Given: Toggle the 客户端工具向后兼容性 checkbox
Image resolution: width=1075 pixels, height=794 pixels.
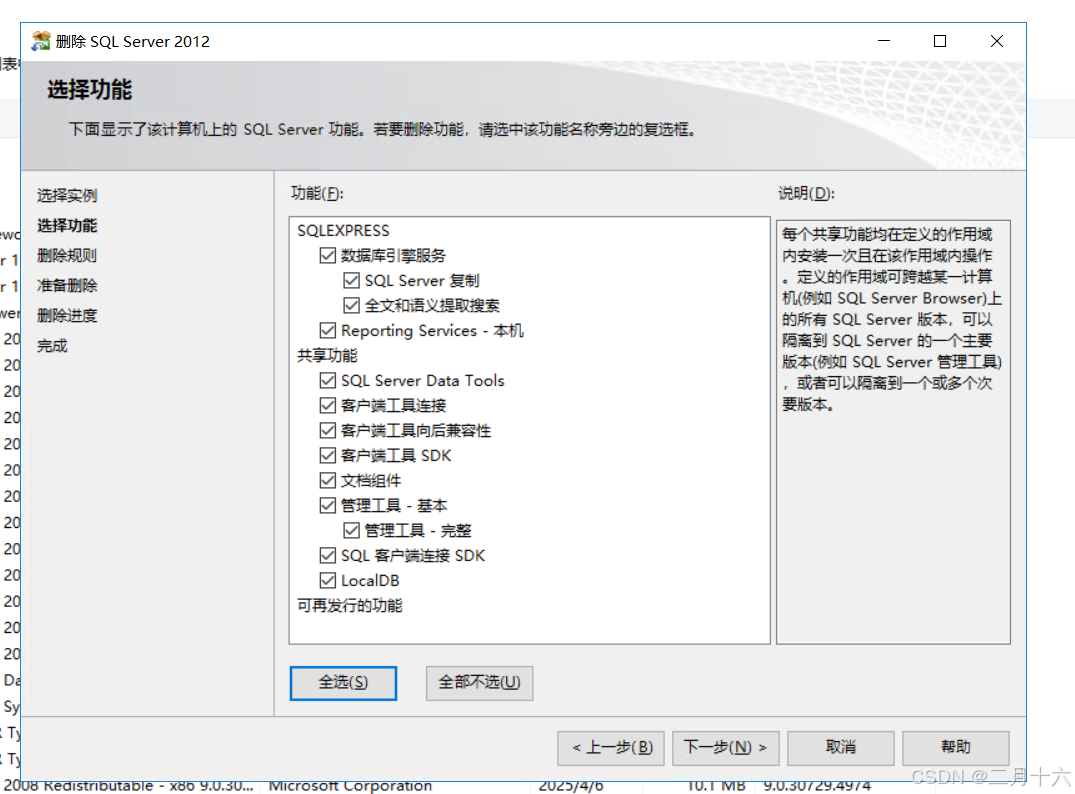Looking at the screenshot, I should (x=328, y=431).
